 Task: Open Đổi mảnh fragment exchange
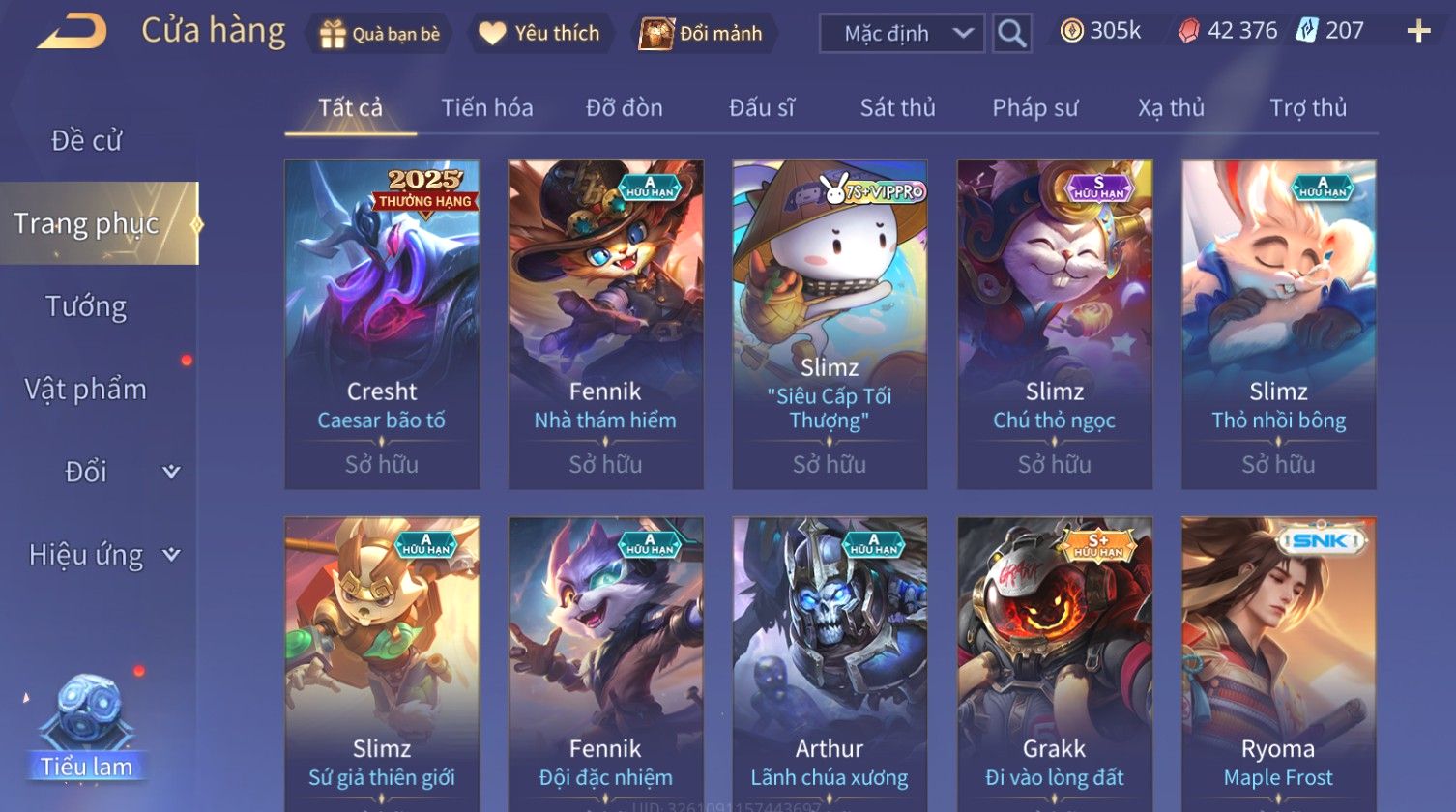click(703, 34)
